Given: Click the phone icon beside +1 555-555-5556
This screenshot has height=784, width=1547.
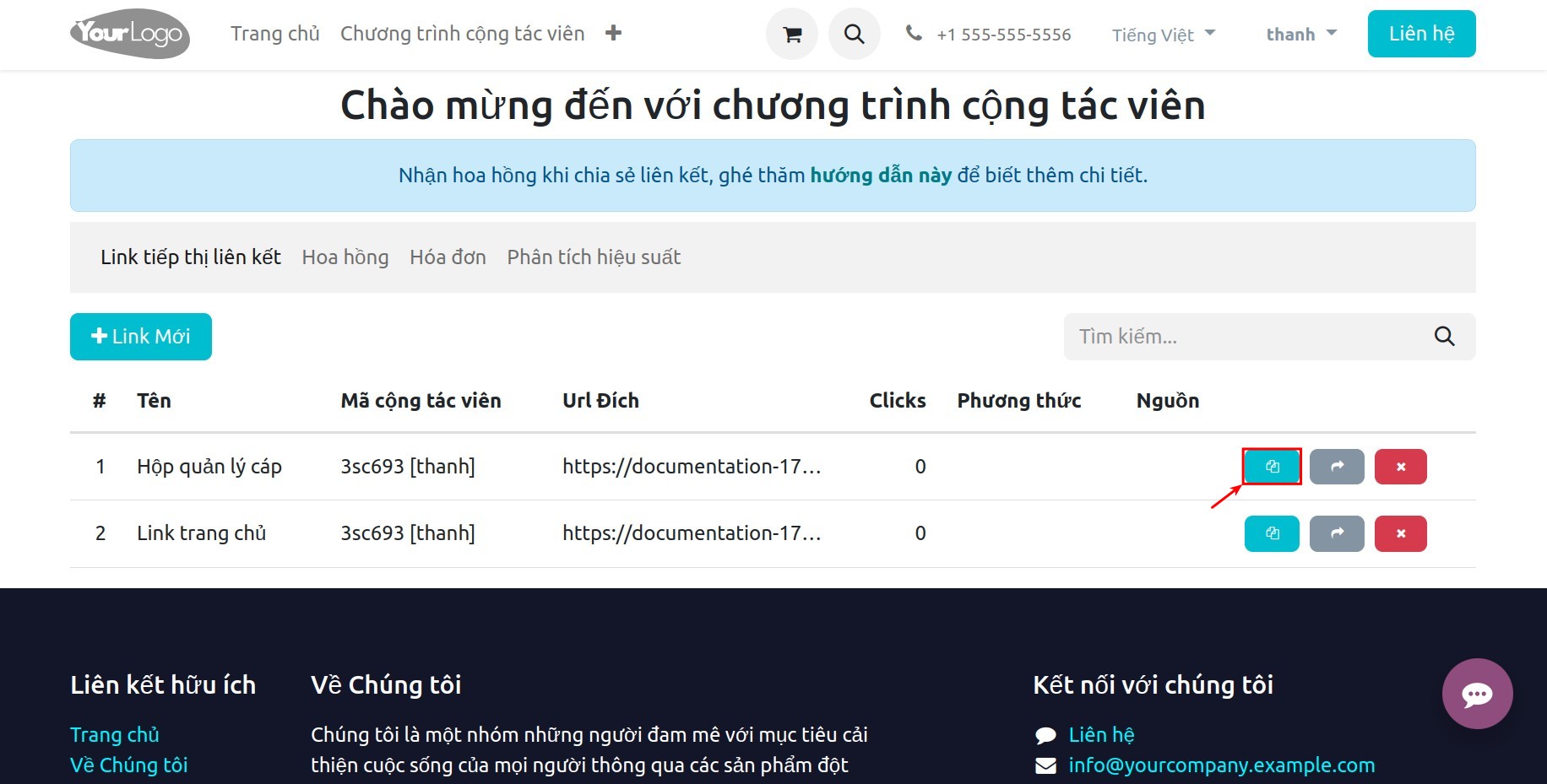Looking at the screenshot, I should 914,34.
